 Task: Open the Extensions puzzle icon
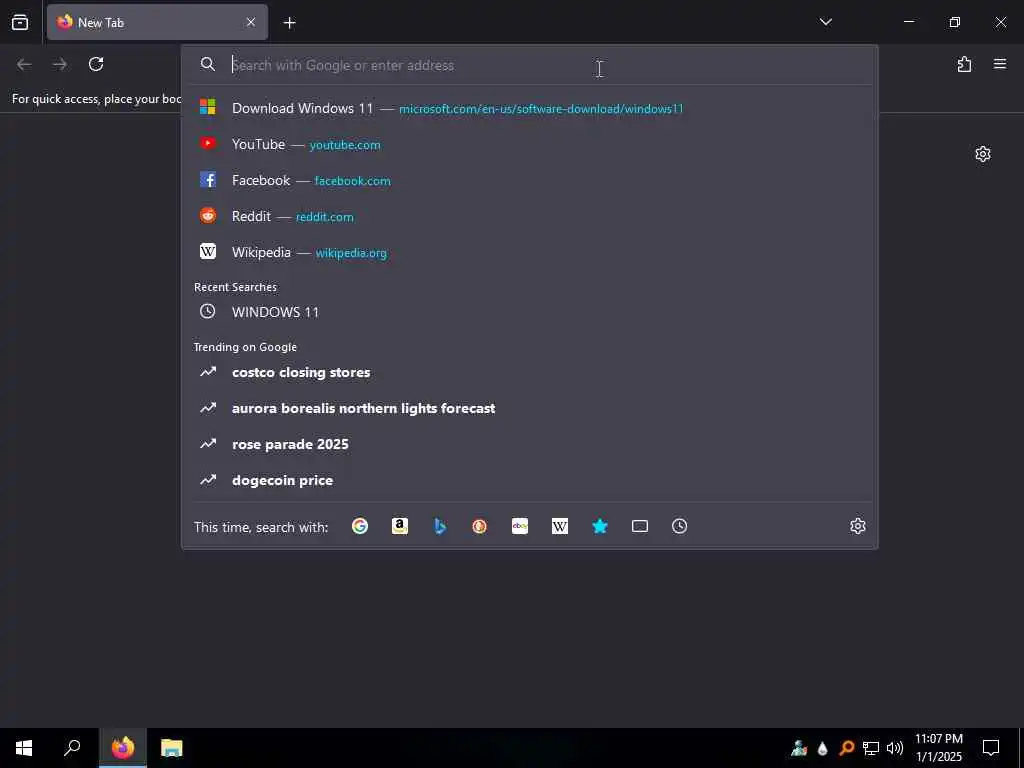pos(964,64)
